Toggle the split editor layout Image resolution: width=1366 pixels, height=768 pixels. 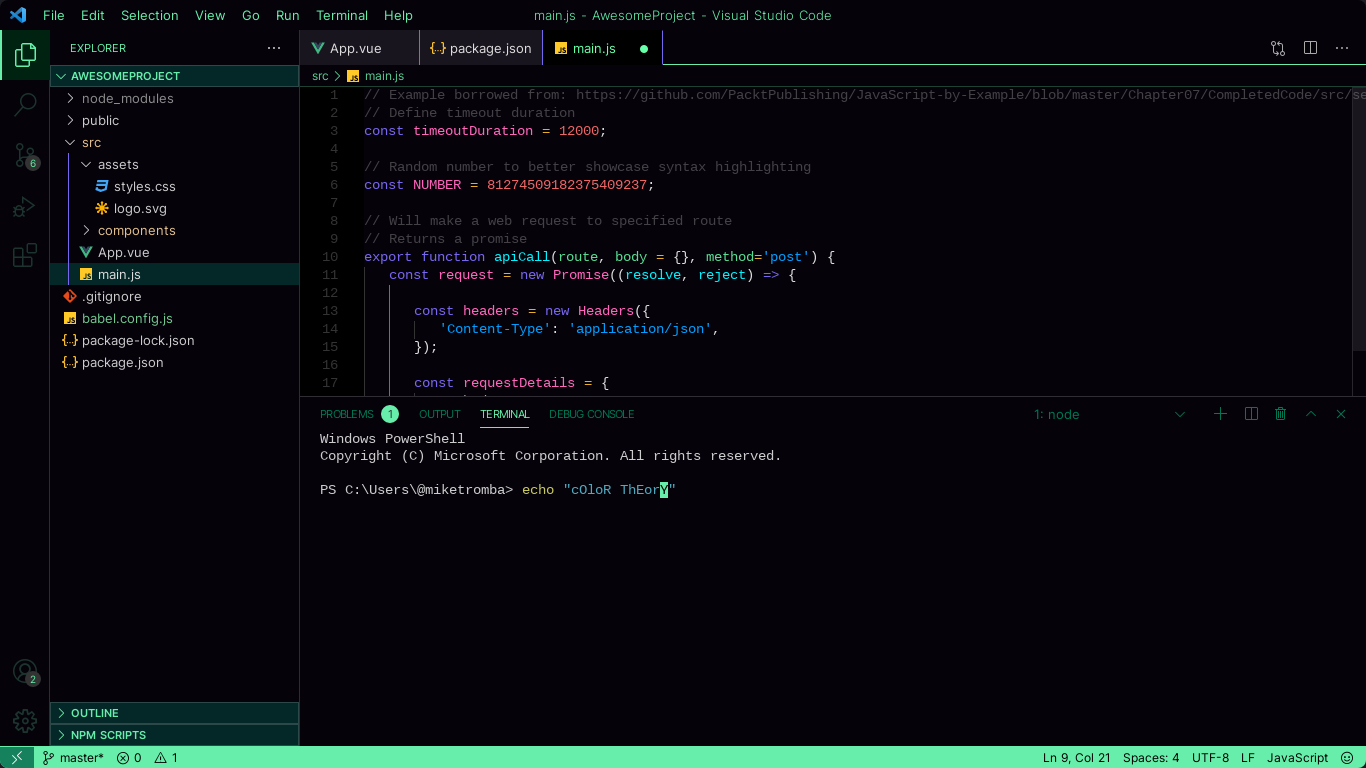pos(1310,47)
